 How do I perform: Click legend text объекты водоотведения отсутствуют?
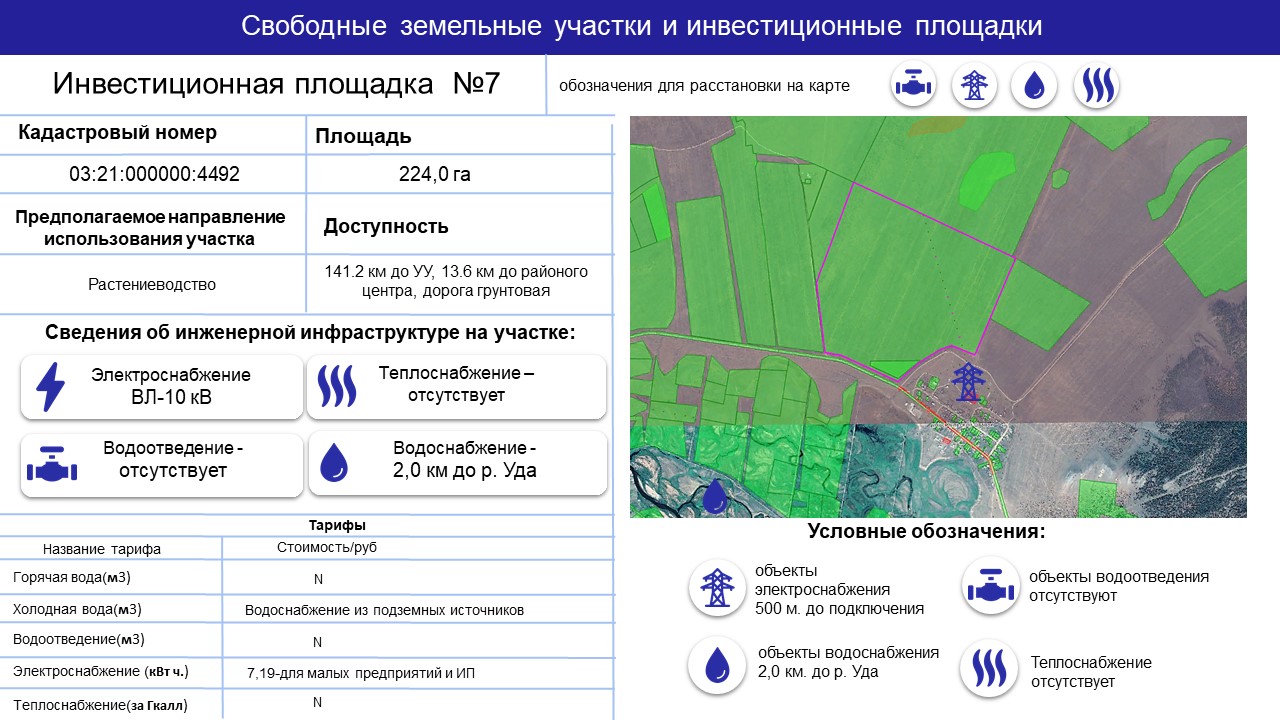click(1119, 586)
